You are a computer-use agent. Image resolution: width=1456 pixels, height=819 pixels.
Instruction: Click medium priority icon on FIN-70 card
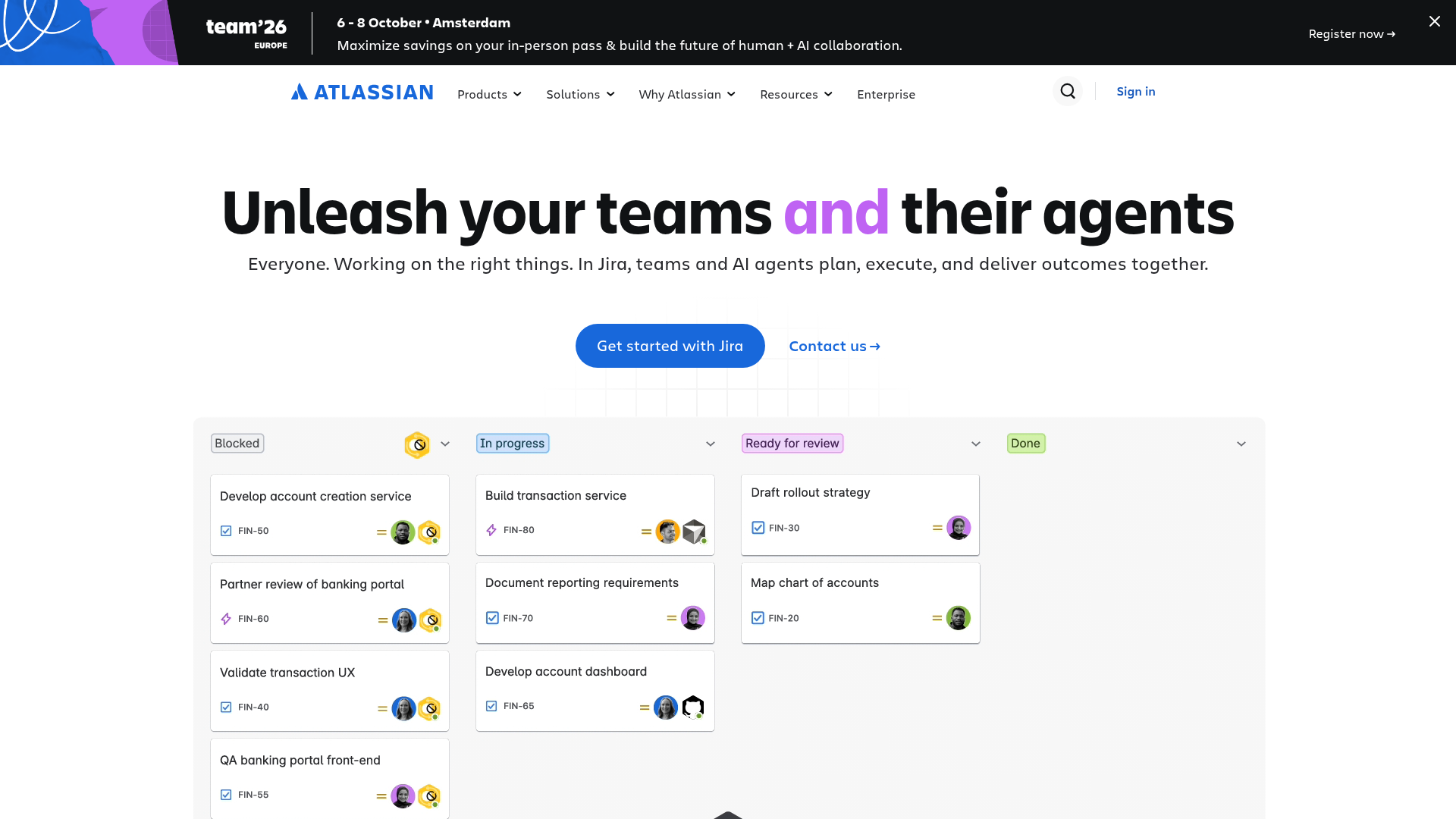click(671, 618)
